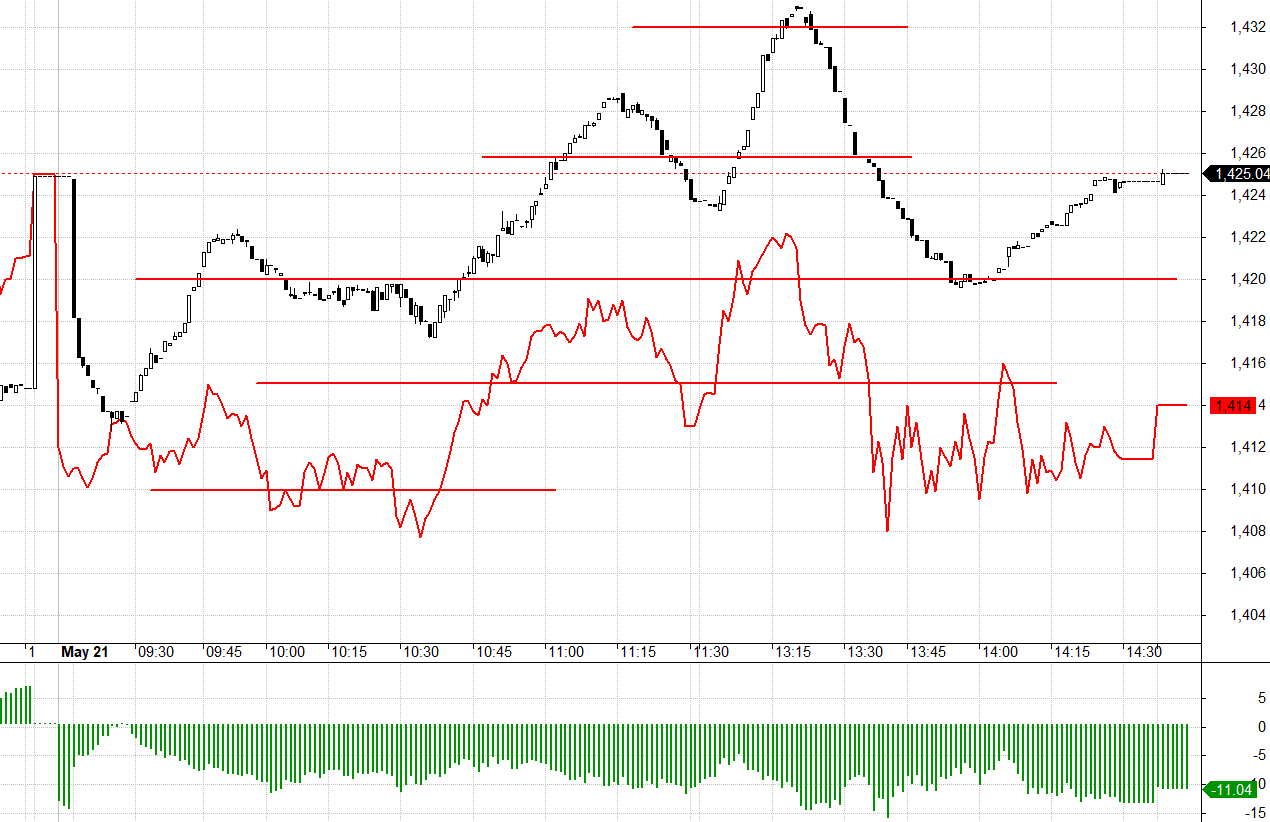Click the 14:30 time axis label

[1144, 652]
